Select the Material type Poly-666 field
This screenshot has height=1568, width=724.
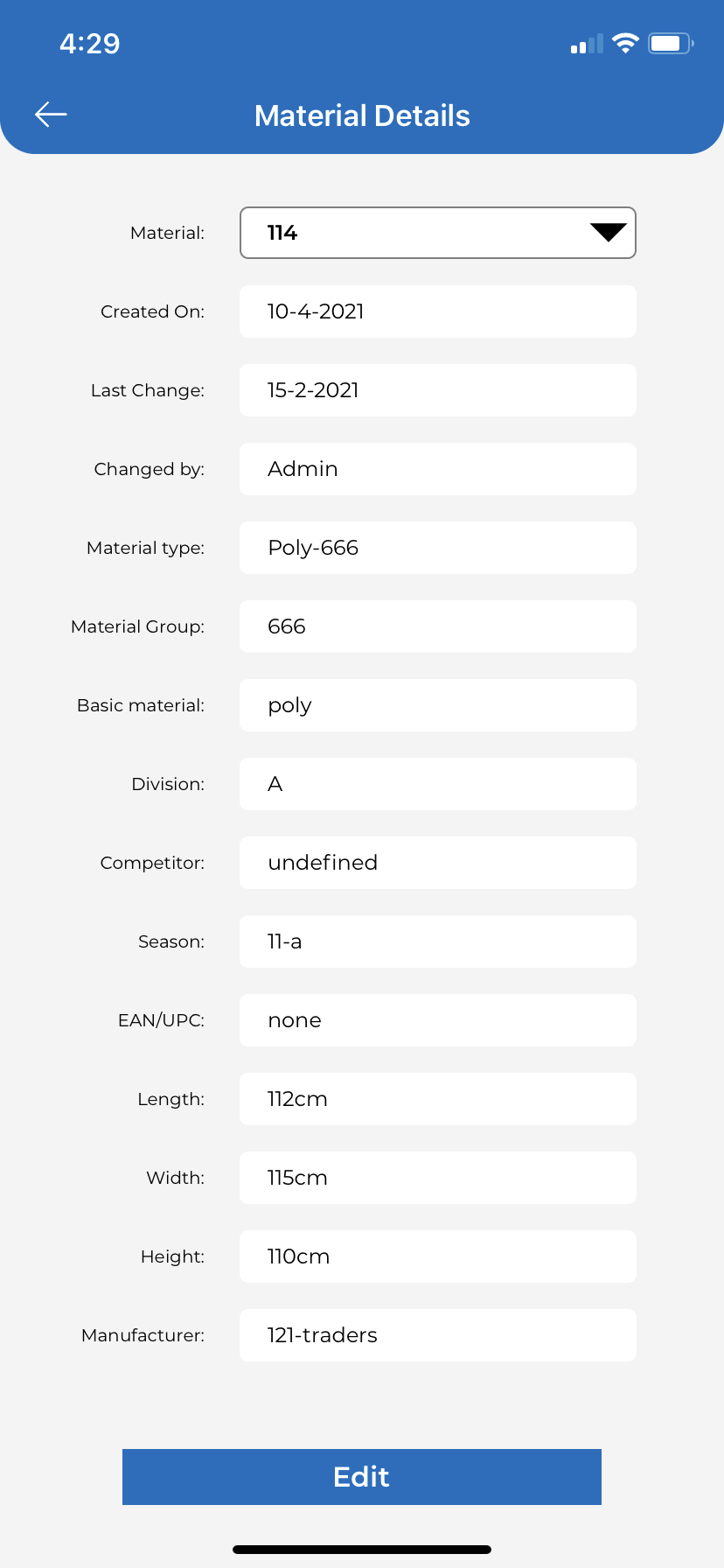438,548
